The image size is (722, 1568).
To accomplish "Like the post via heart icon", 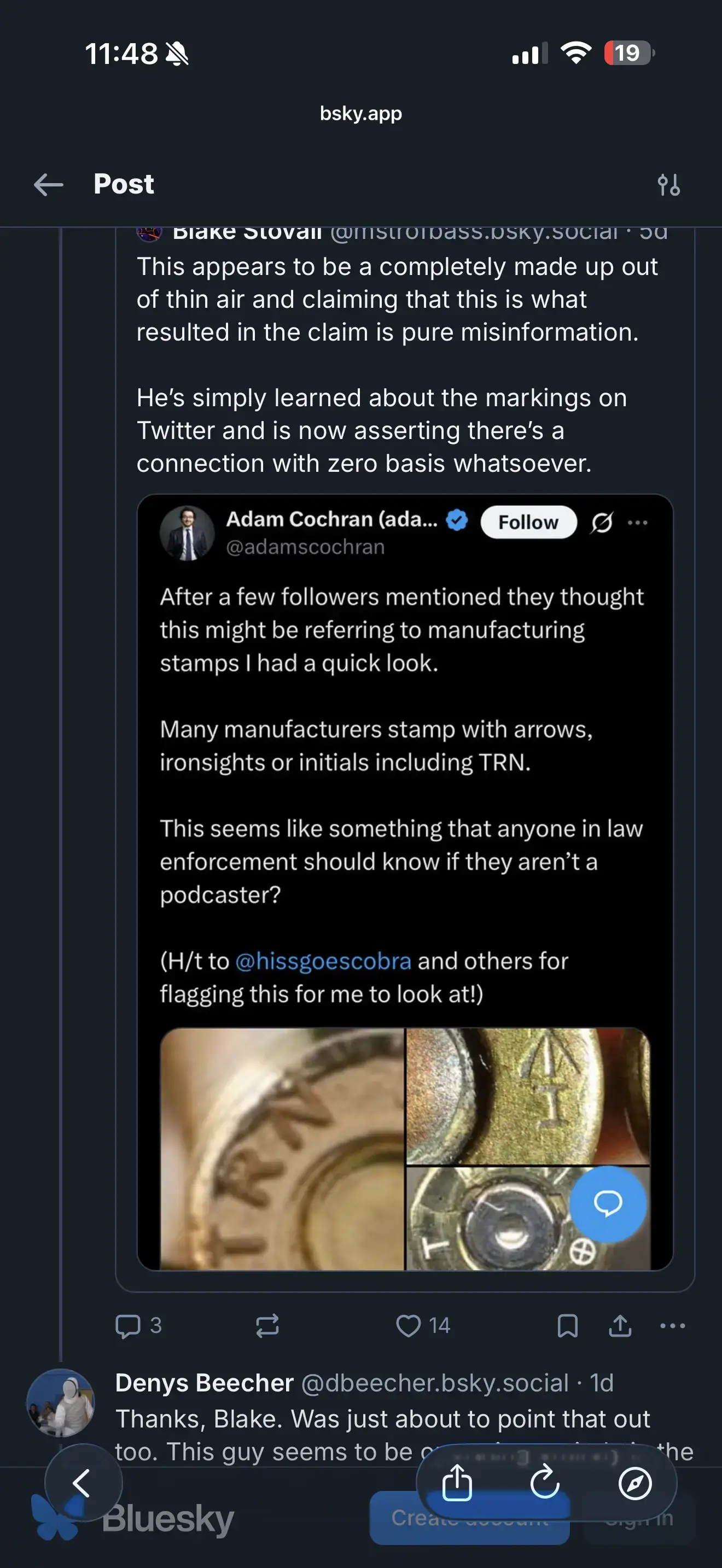I will [x=409, y=1326].
